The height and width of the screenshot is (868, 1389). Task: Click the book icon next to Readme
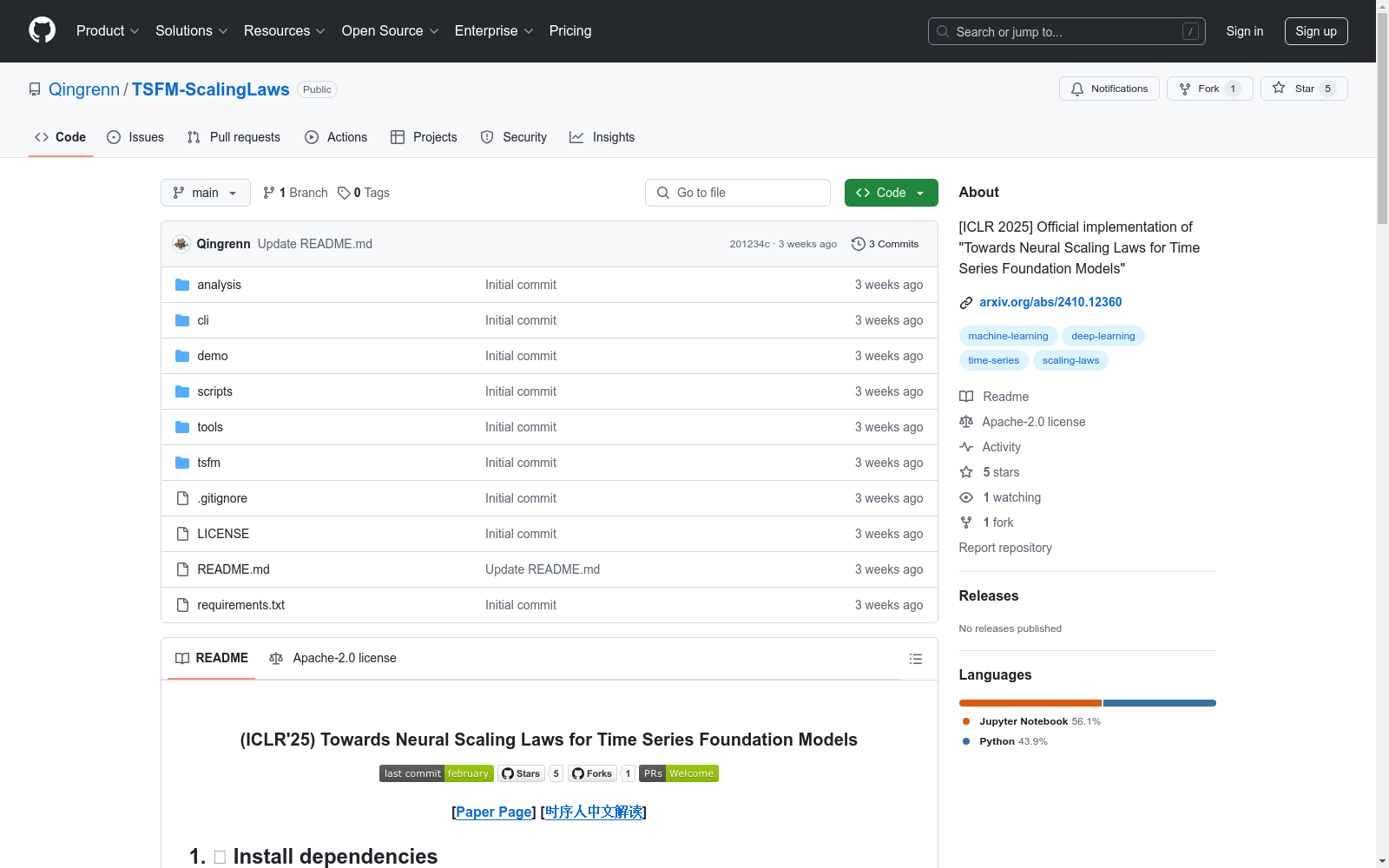click(x=966, y=397)
